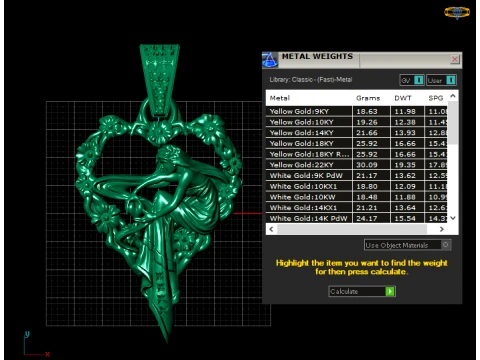Click scroll up arrow in metals list
This screenshot has width=480, height=360.
click(453, 96)
